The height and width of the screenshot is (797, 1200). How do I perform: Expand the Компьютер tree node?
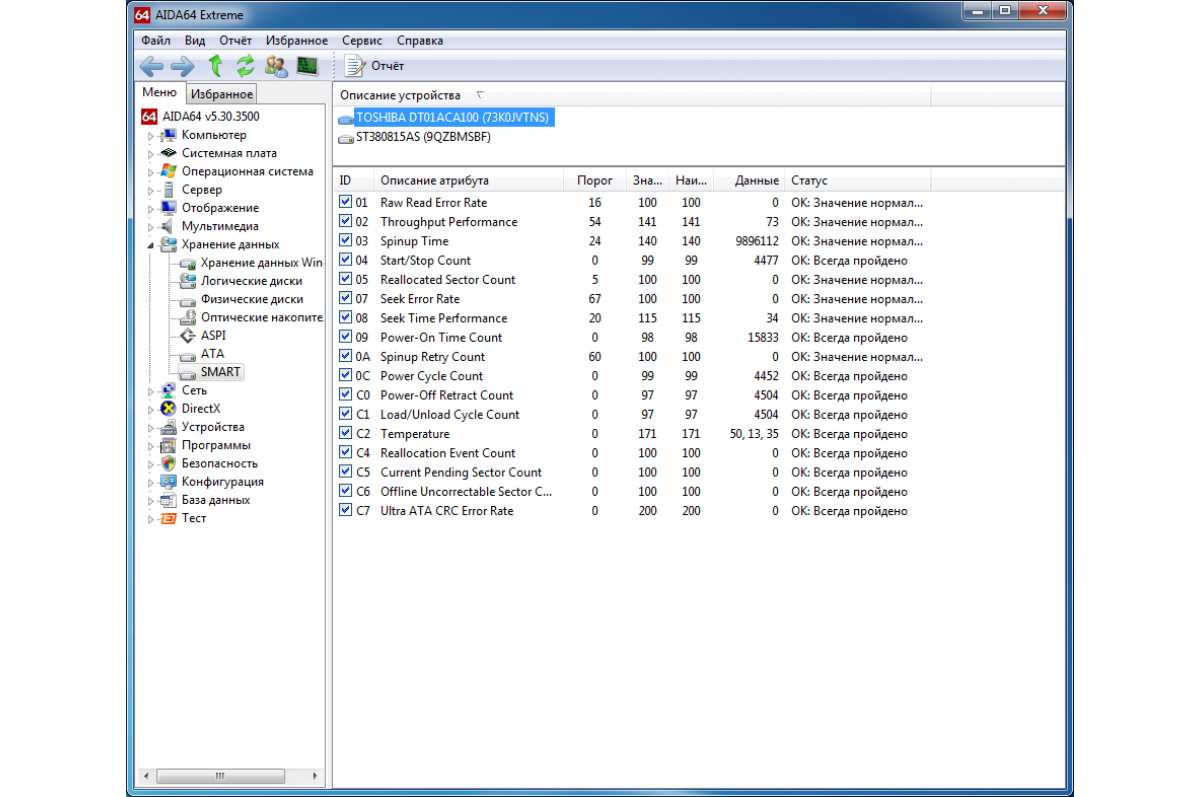click(x=151, y=135)
